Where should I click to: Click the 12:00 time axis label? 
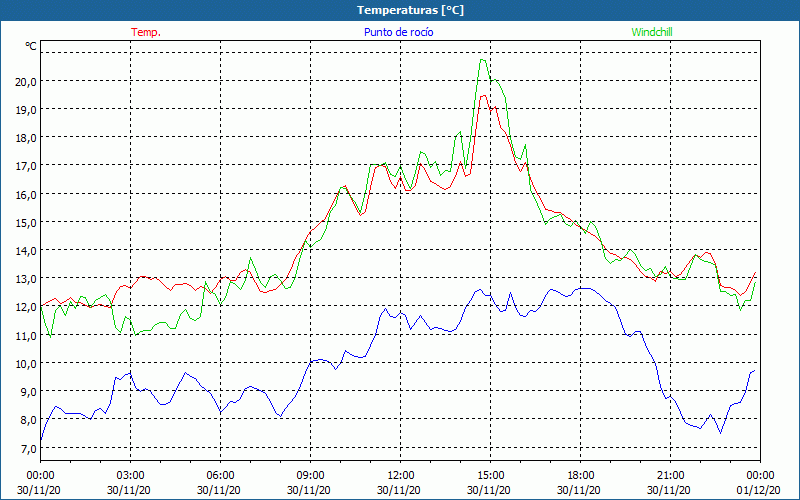point(401,476)
